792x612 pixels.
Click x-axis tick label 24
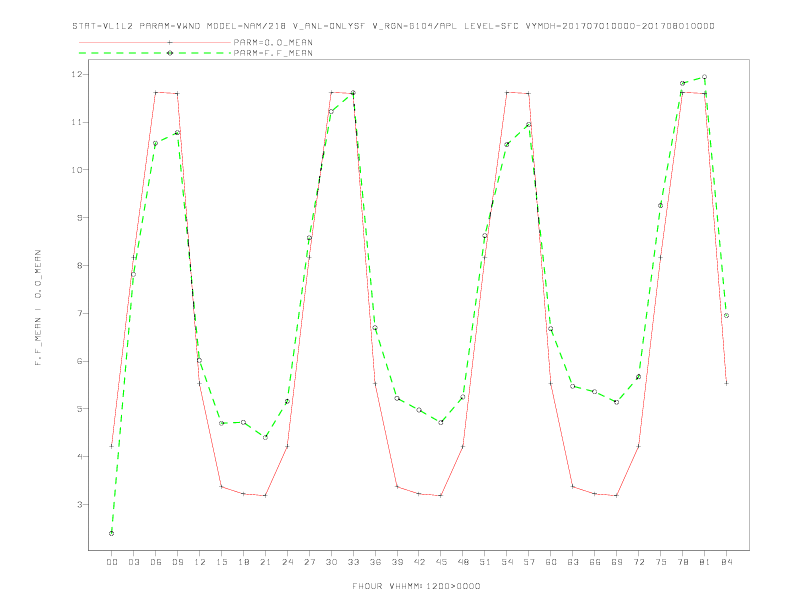[287, 562]
